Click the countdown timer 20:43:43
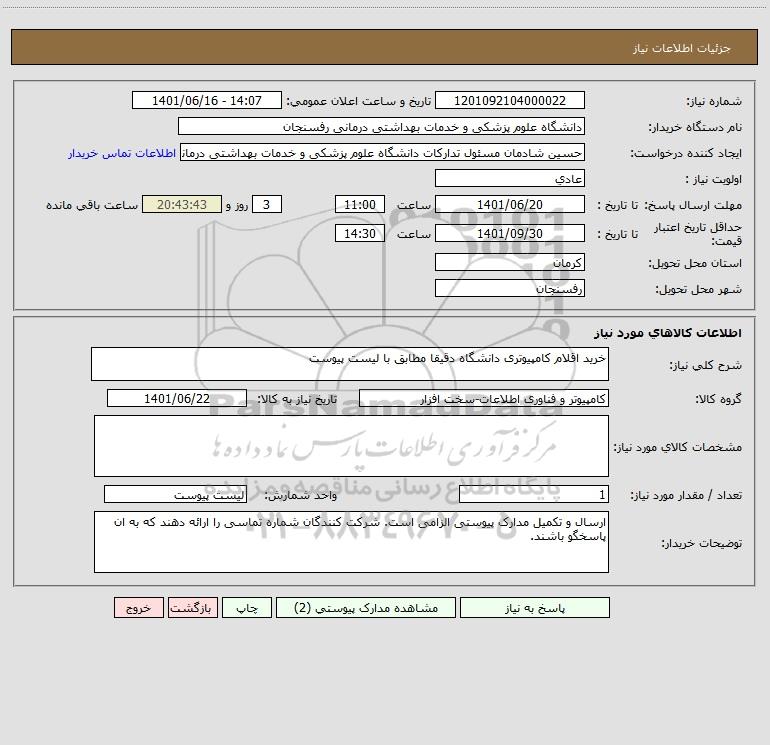Image resolution: width=770 pixels, height=745 pixels. click(182, 204)
